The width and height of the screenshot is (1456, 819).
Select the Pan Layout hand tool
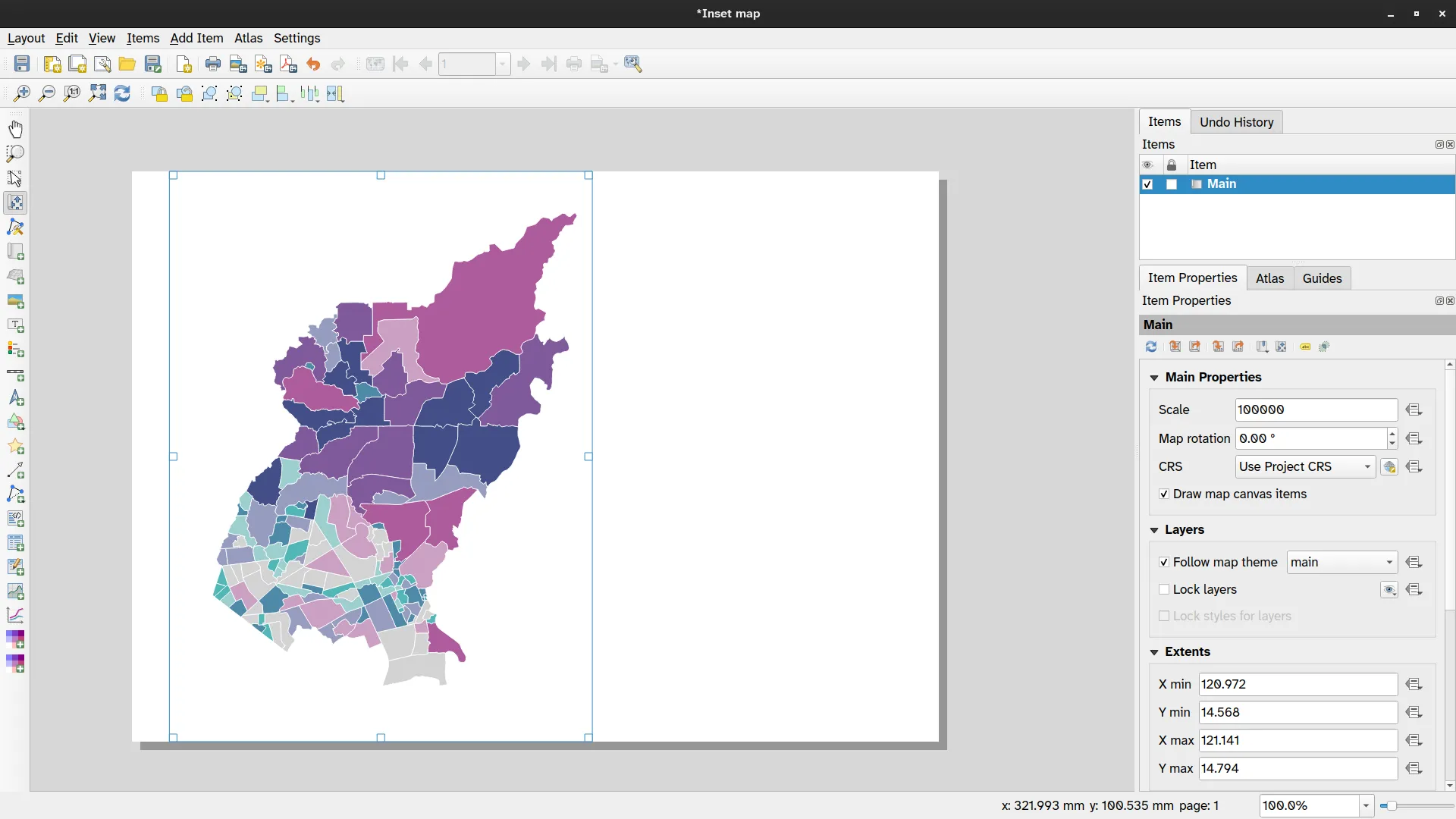tap(15, 129)
